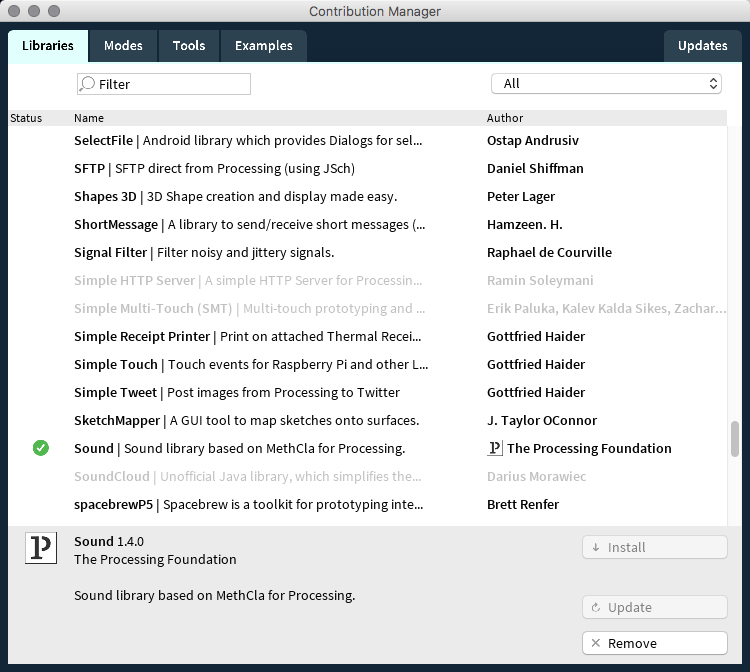Click the large Processing logo in details panel
The width and height of the screenshot is (750, 672).
pos(41,548)
